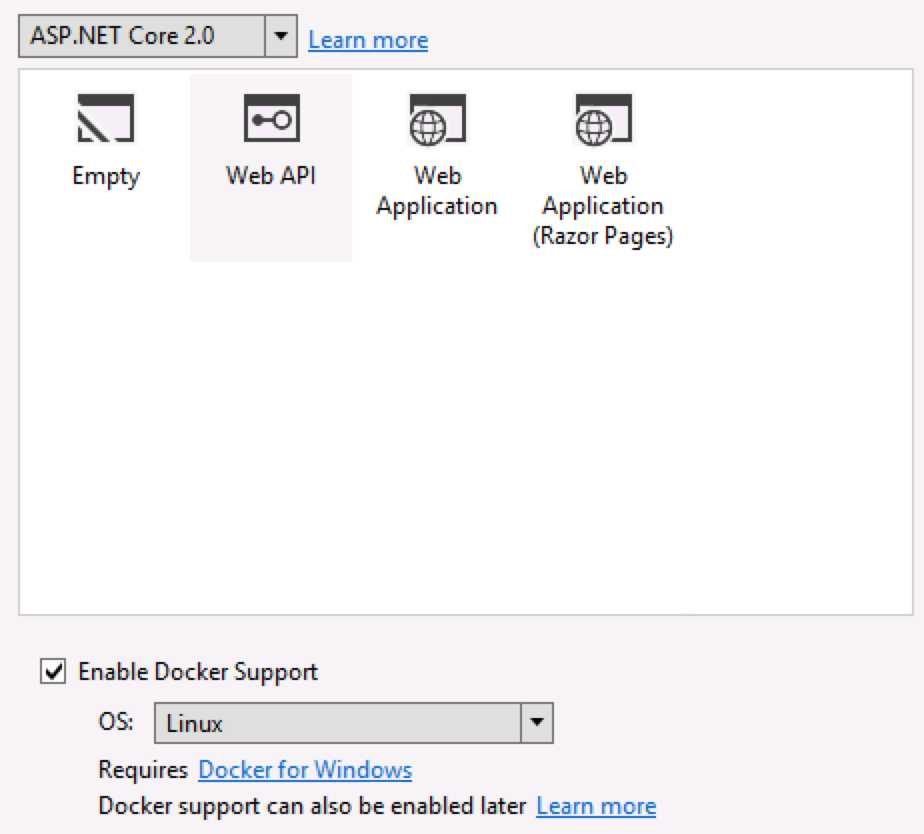924x834 pixels.
Task: Click the Enable Docker Support label
Action: (198, 672)
